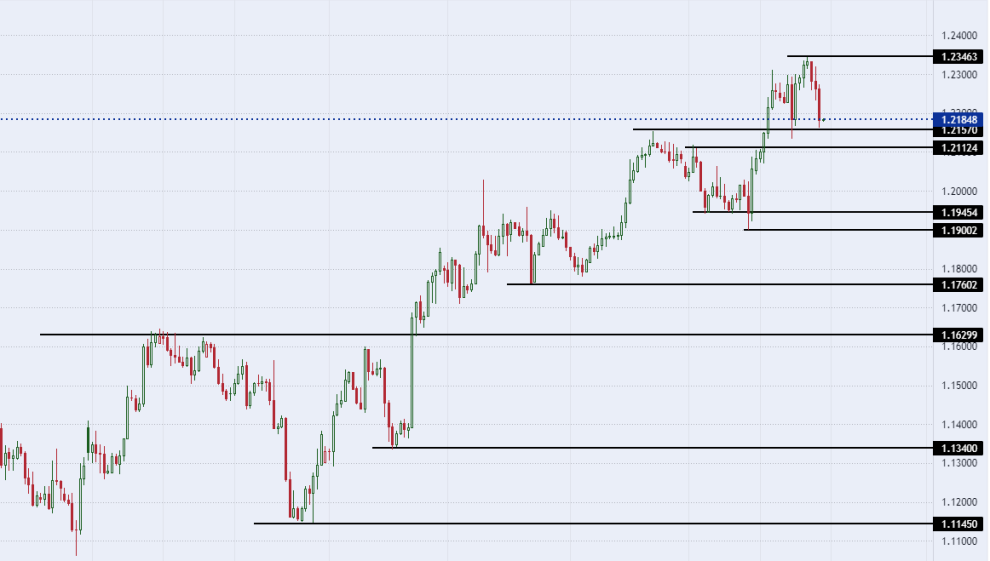
Task: Click the tall green candle crossing the 1.16299 line
Action: click(x=412, y=372)
